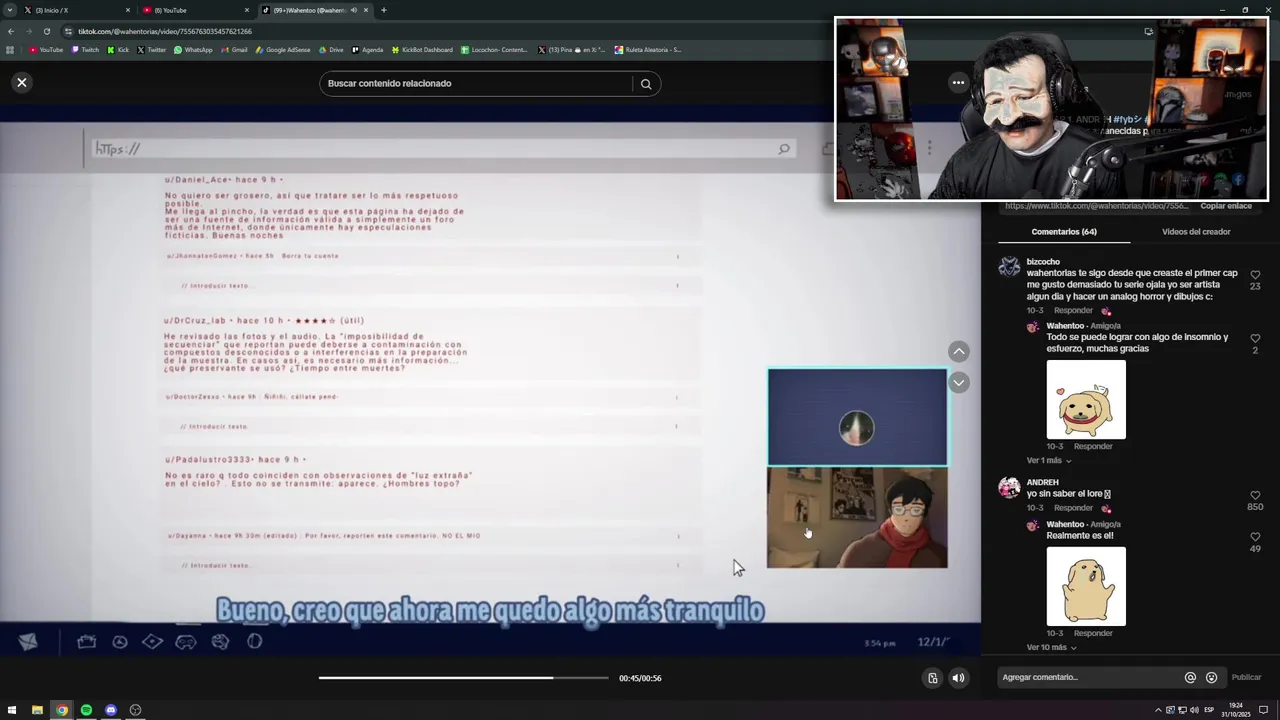1280x720 pixels.
Task: Click ANDREH's profile avatar
Action: 1009,488
